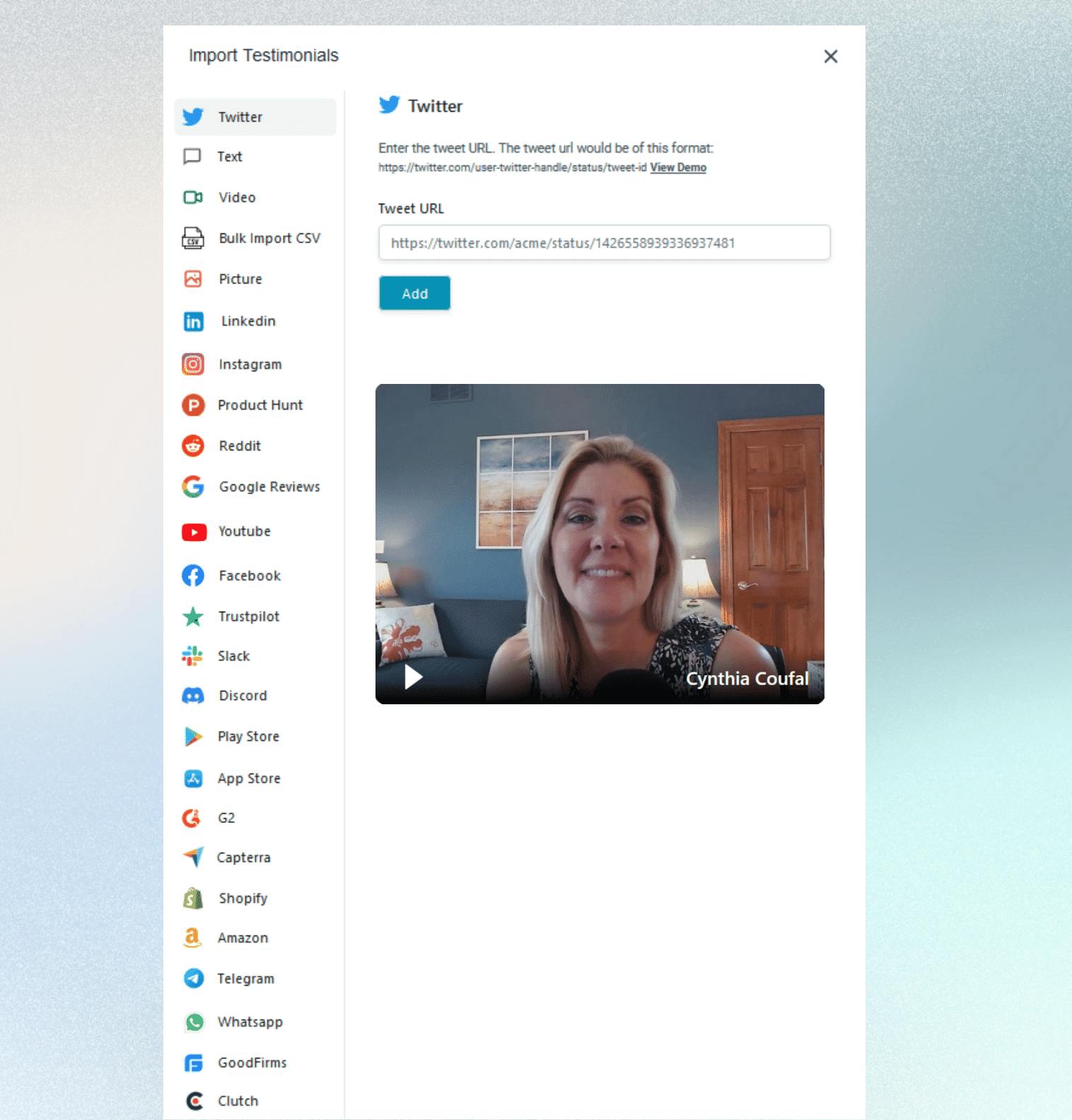The image size is (1072, 1120).
Task: Click the "Twitter" heading above the form
Action: (435, 106)
